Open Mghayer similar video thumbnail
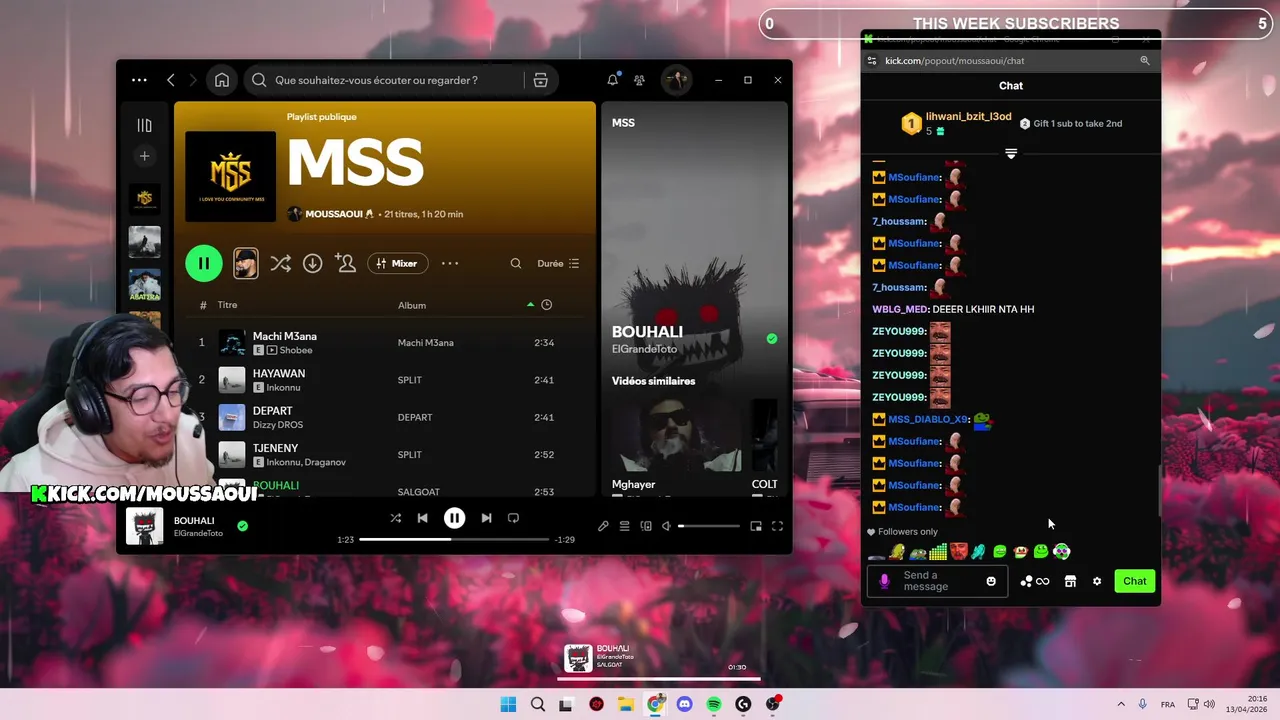This screenshot has height=720, width=1280. (677, 435)
